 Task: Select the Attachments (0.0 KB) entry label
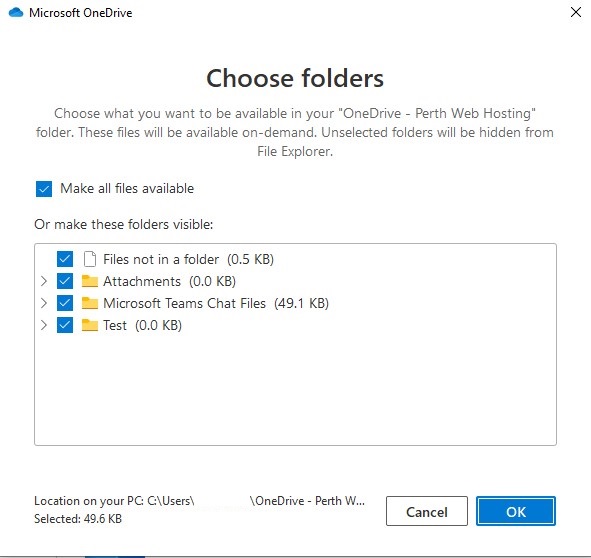[170, 281]
